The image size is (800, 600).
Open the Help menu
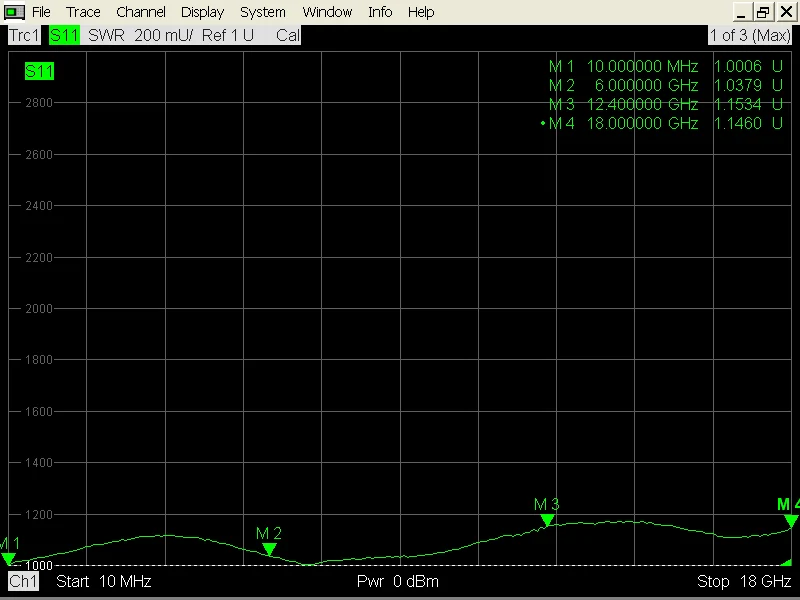tap(421, 12)
